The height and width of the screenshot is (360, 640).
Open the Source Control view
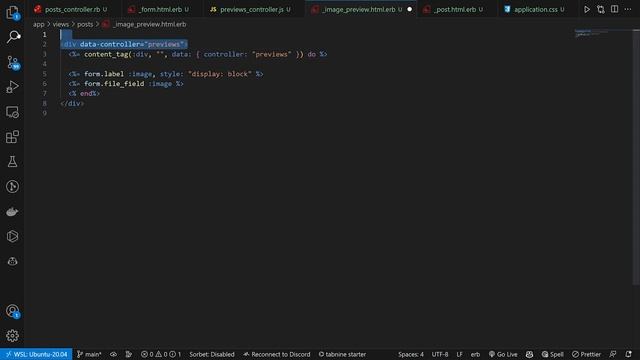click(12, 62)
